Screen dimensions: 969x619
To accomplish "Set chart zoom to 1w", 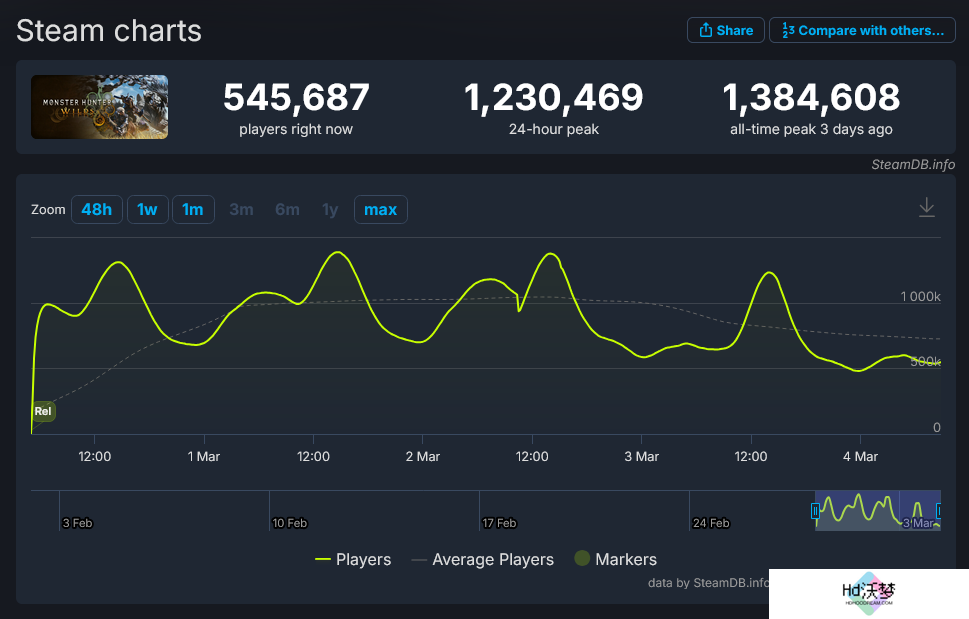I will click(x=148, y=209).
